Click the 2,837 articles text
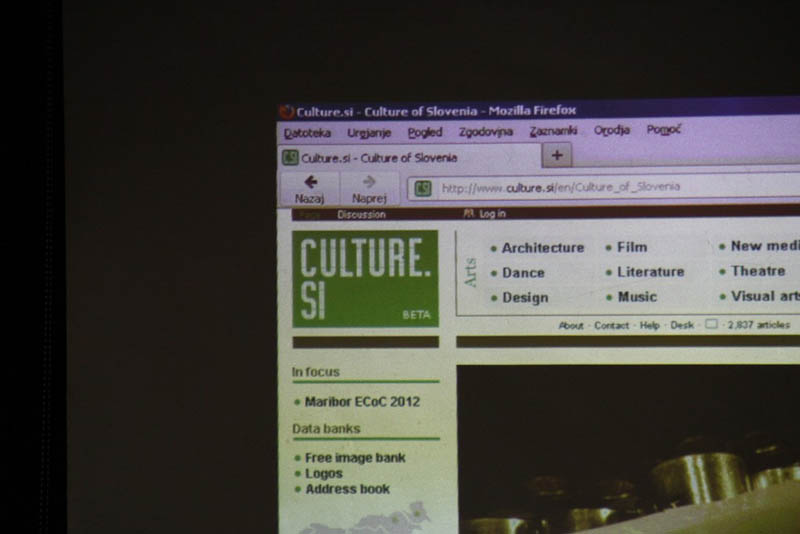800x534 pixels. (x=759, y=324)
